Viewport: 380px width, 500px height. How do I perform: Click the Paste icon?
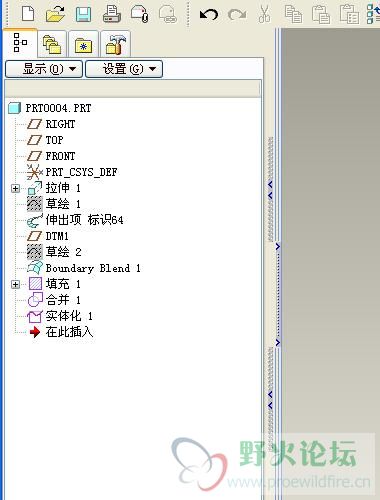[321, 15]
